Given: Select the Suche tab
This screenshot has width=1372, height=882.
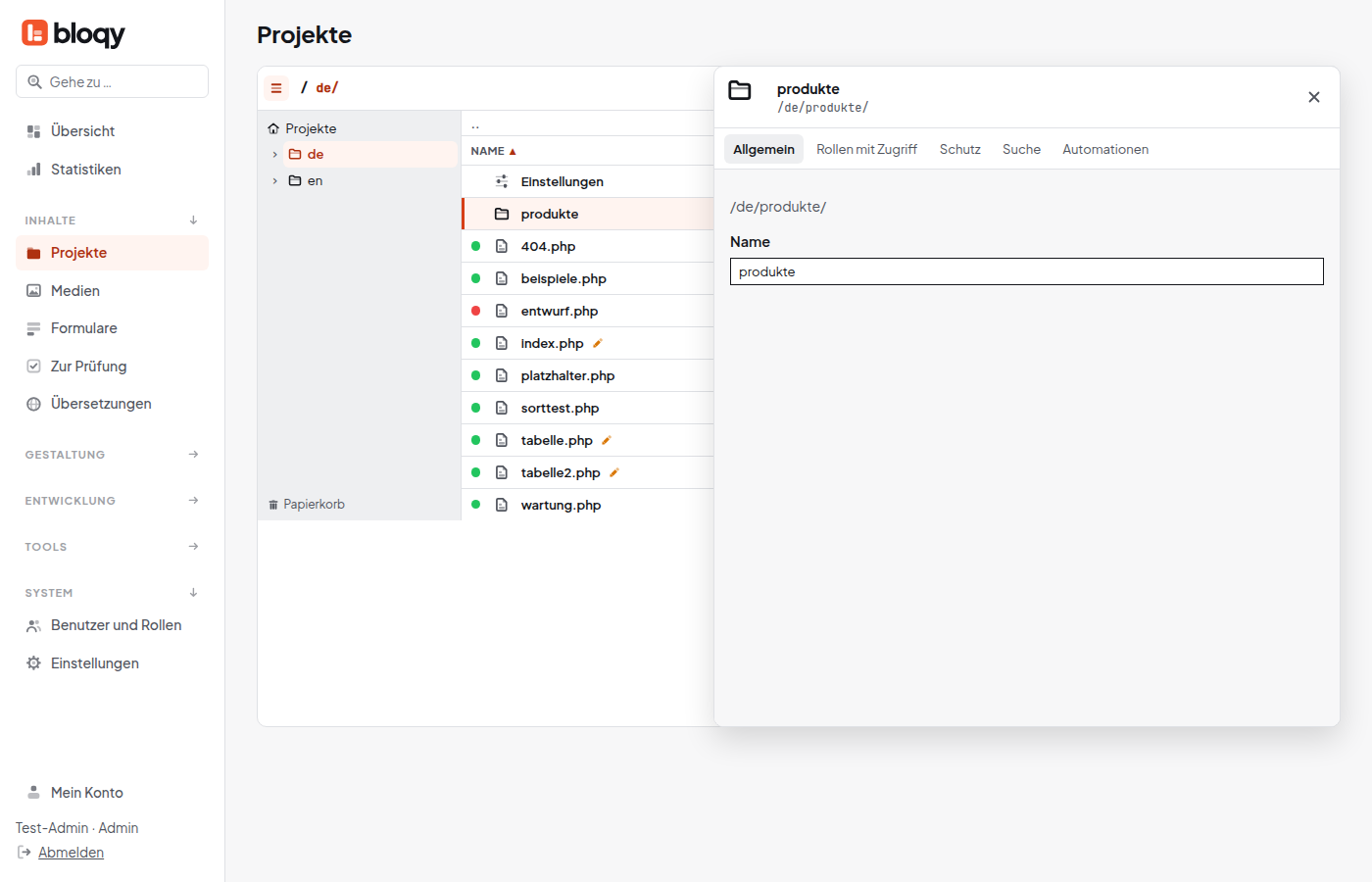Looking at the screenshot, I should coord(1021,149).
